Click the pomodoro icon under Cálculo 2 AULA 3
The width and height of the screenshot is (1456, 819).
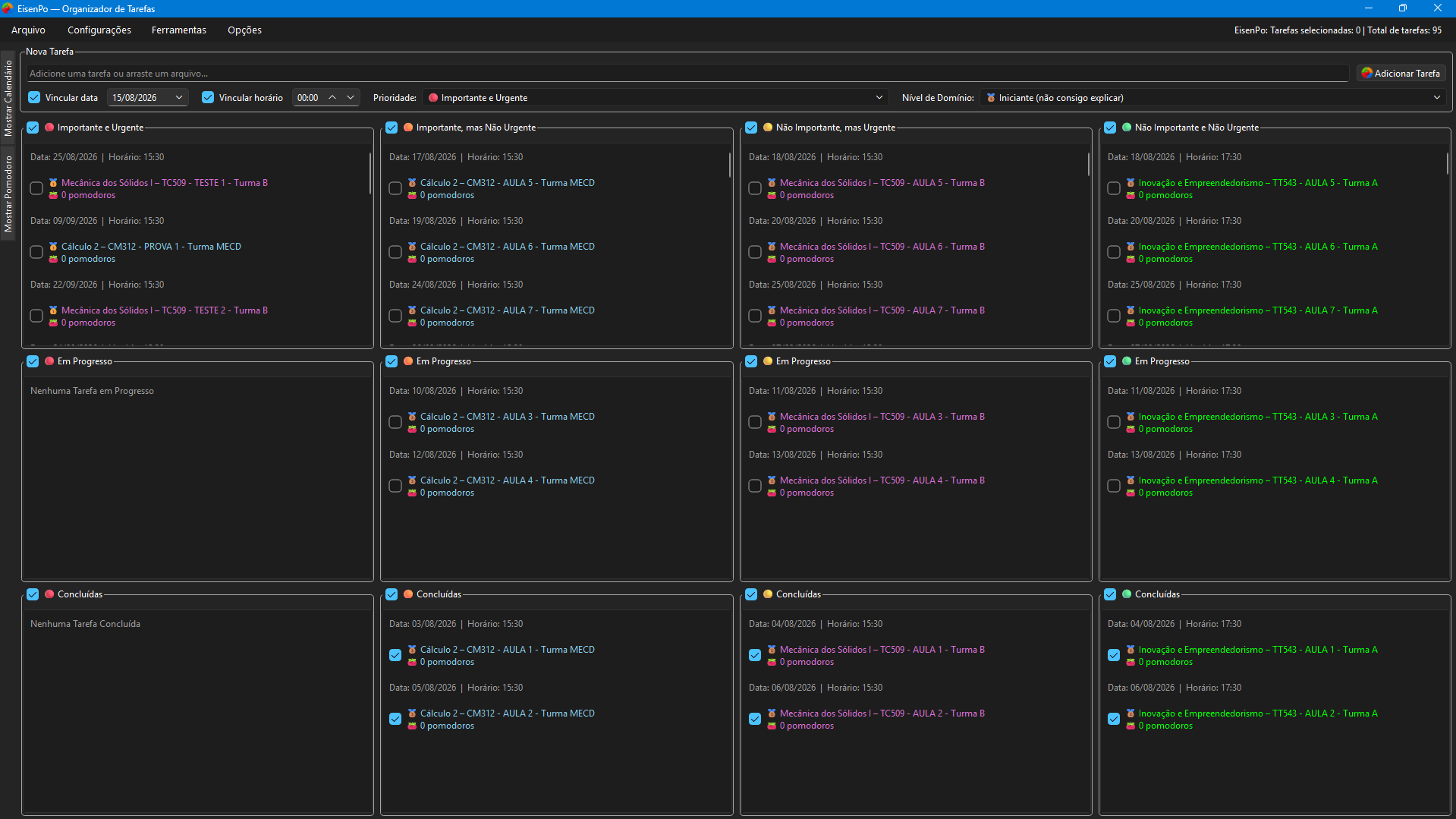(412, 429)
